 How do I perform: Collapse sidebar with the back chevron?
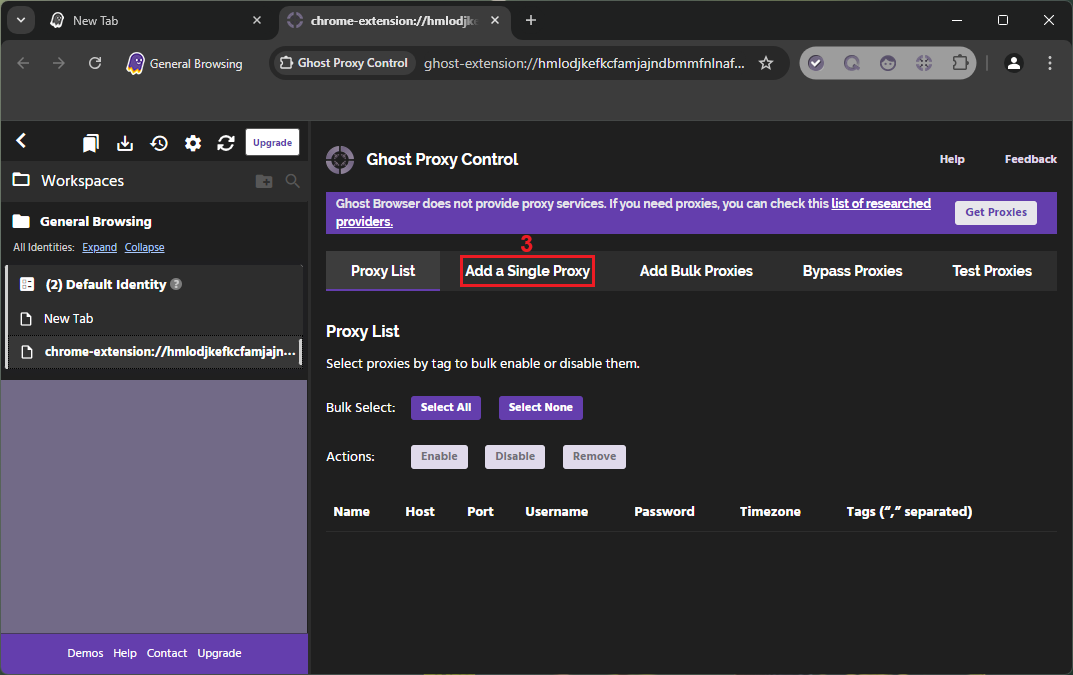point(21,141)
